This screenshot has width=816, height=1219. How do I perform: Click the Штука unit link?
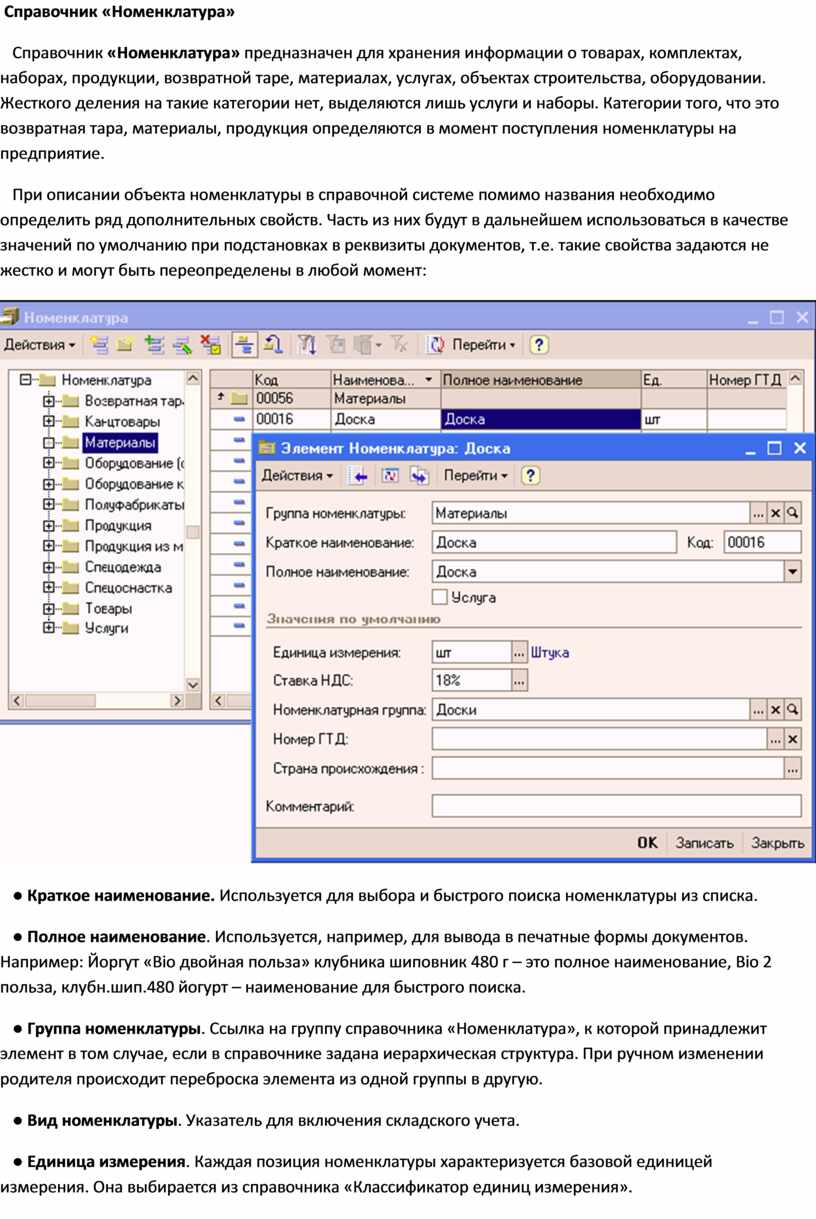(x=550, y=652)
